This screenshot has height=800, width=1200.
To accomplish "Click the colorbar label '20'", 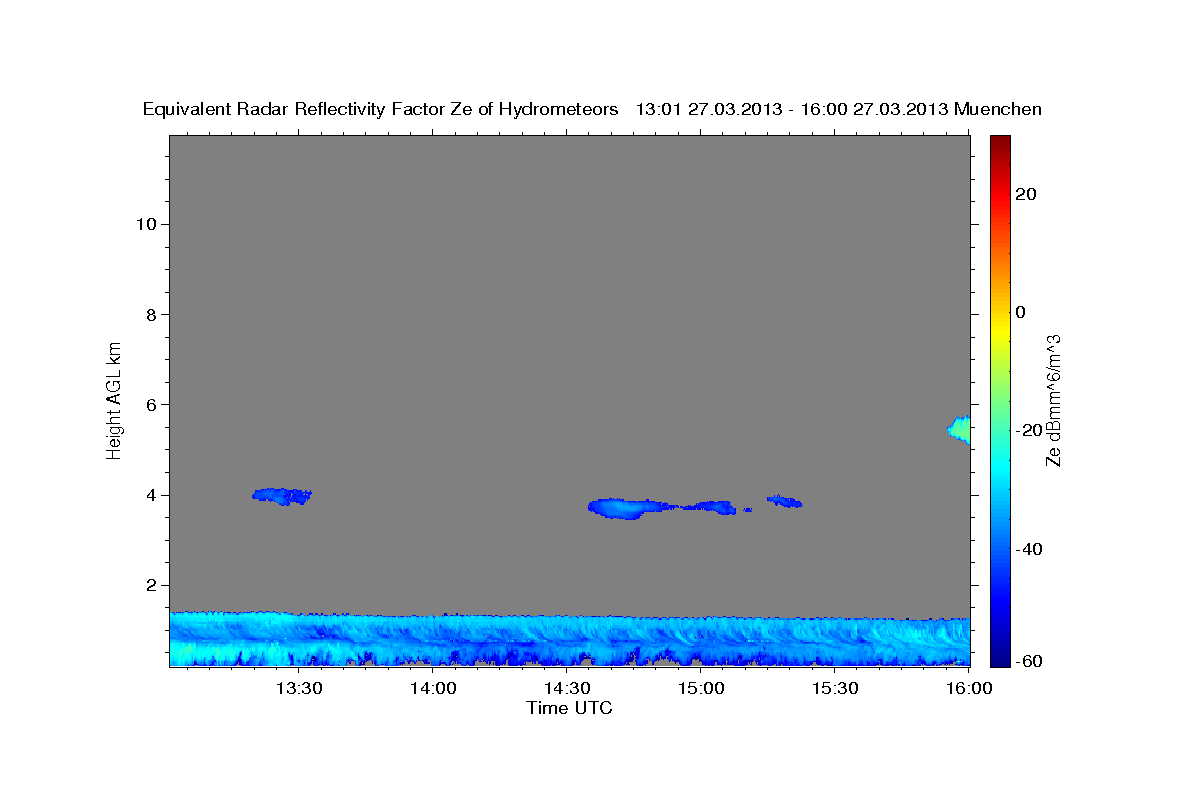I will tap(1026, 194).
